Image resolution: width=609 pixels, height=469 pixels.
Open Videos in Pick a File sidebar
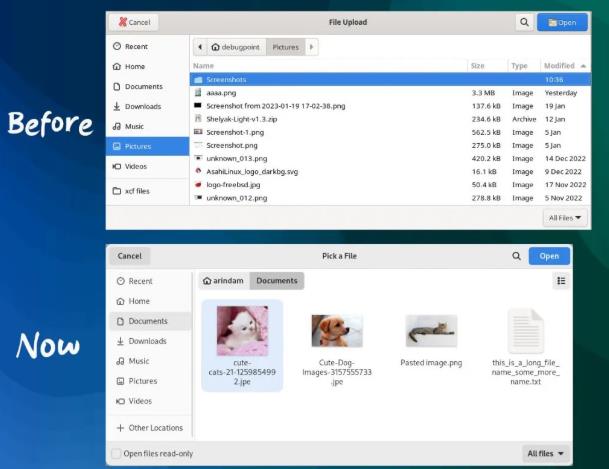point(151,401)
